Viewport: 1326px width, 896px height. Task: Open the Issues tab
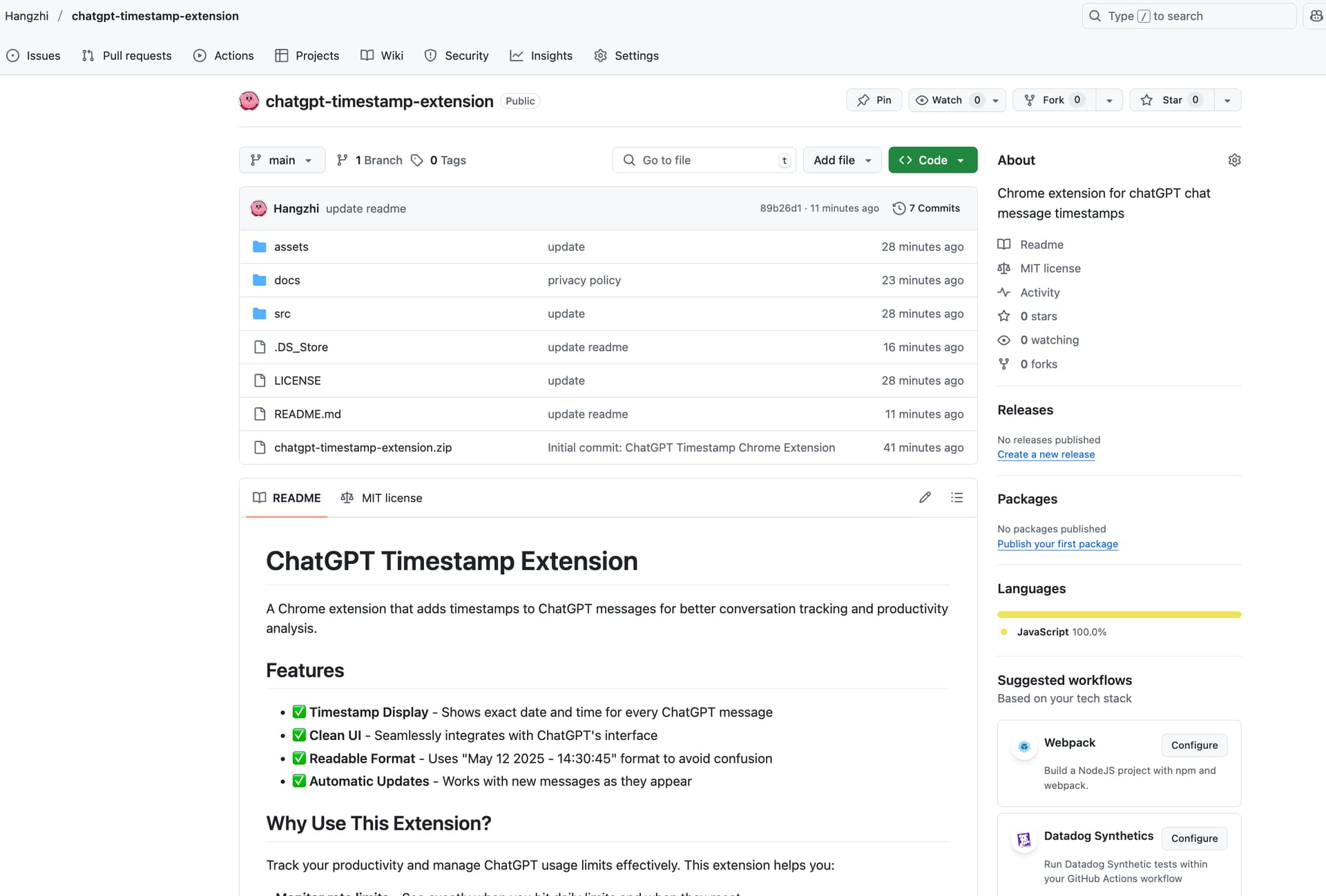33,56
